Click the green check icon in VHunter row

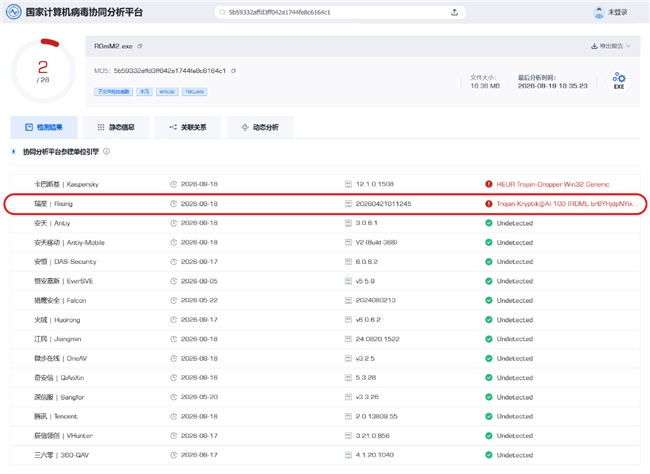pyautogui.click(x=489, y=435)
